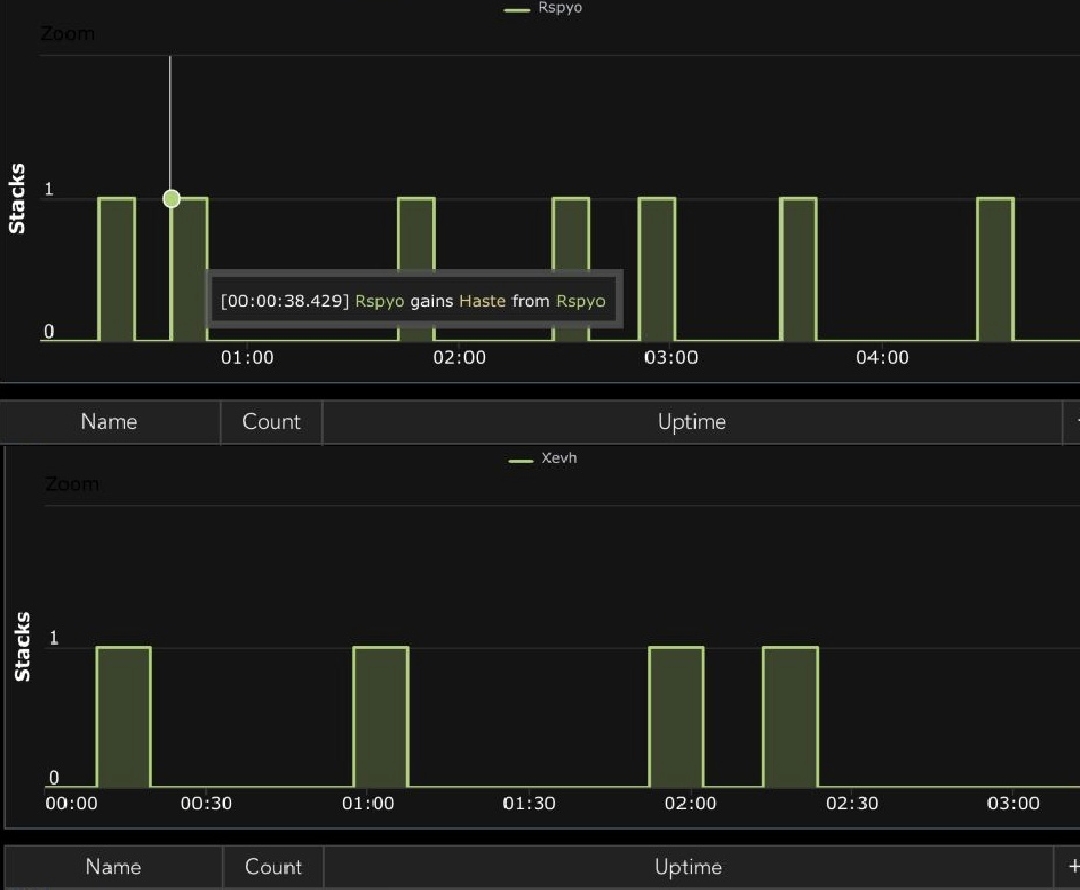The width and height of the screenshot is (1080, 890).
Task: Select the last Xevh chart bar, before 02:30
Action: tap(791, 716)
